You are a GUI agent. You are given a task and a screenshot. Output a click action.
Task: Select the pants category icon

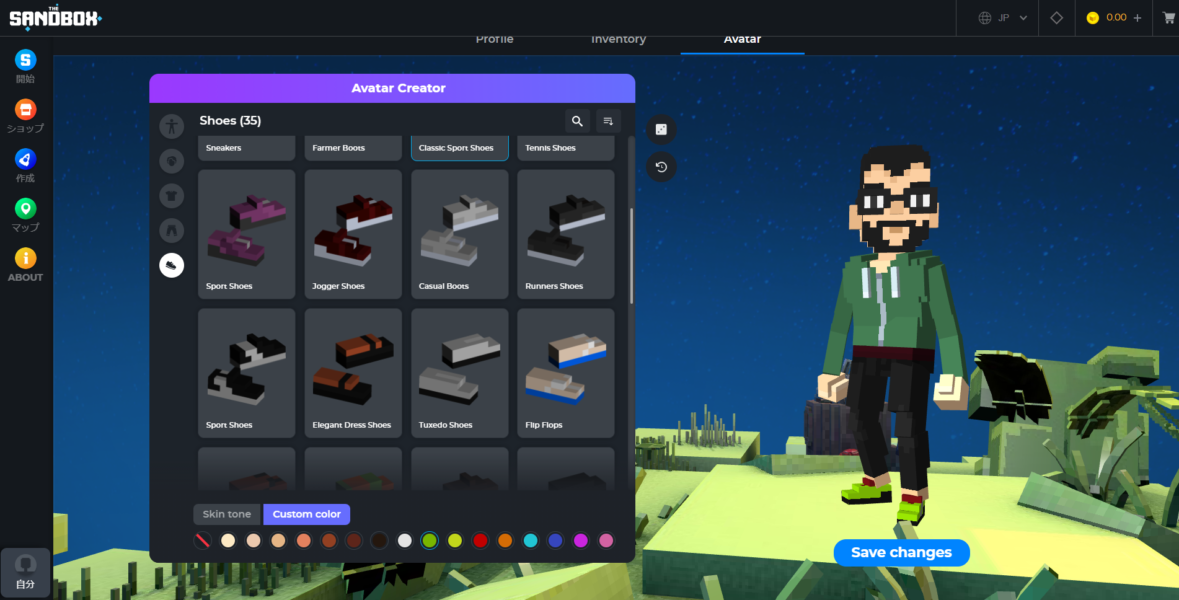(x=171, y=230)
